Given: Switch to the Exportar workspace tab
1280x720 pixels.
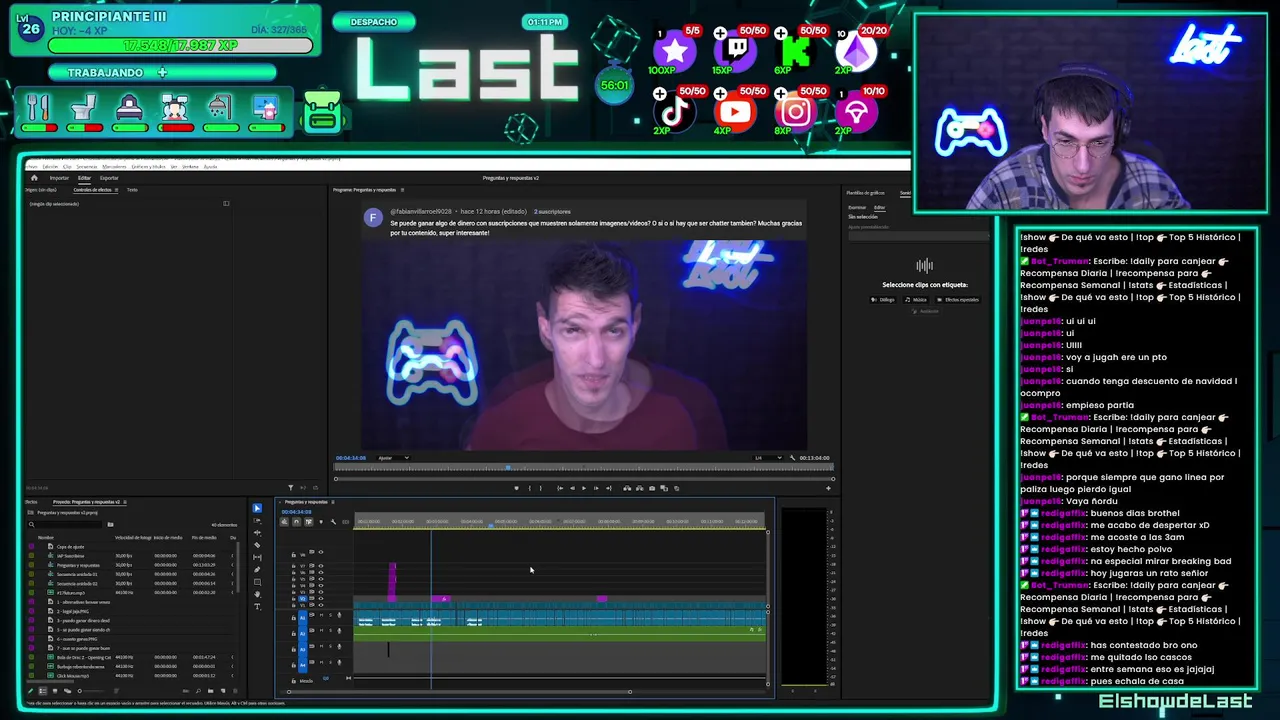Looking at the screenshot, I should pos(109,178).
